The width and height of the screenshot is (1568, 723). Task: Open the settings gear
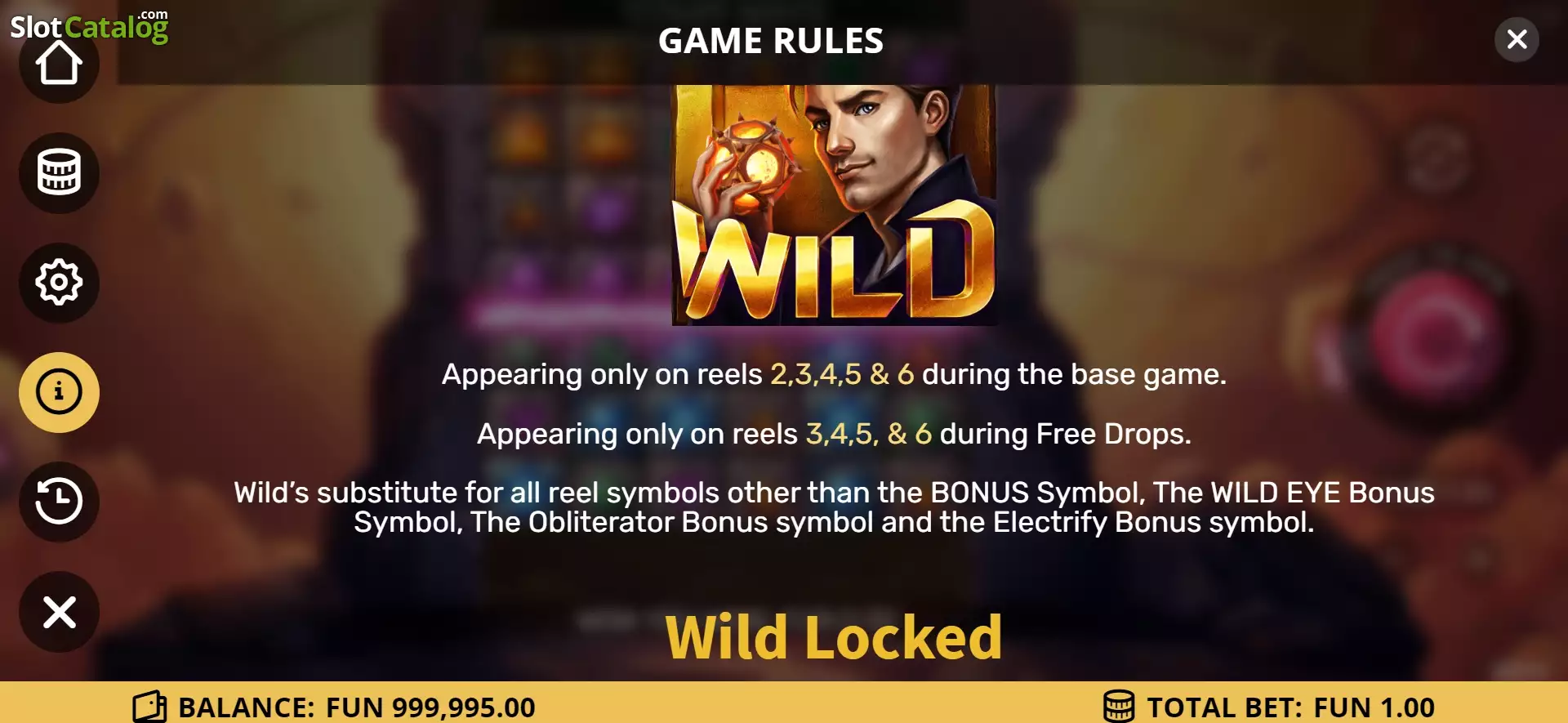pyautogui.click(x=59, y=283)
